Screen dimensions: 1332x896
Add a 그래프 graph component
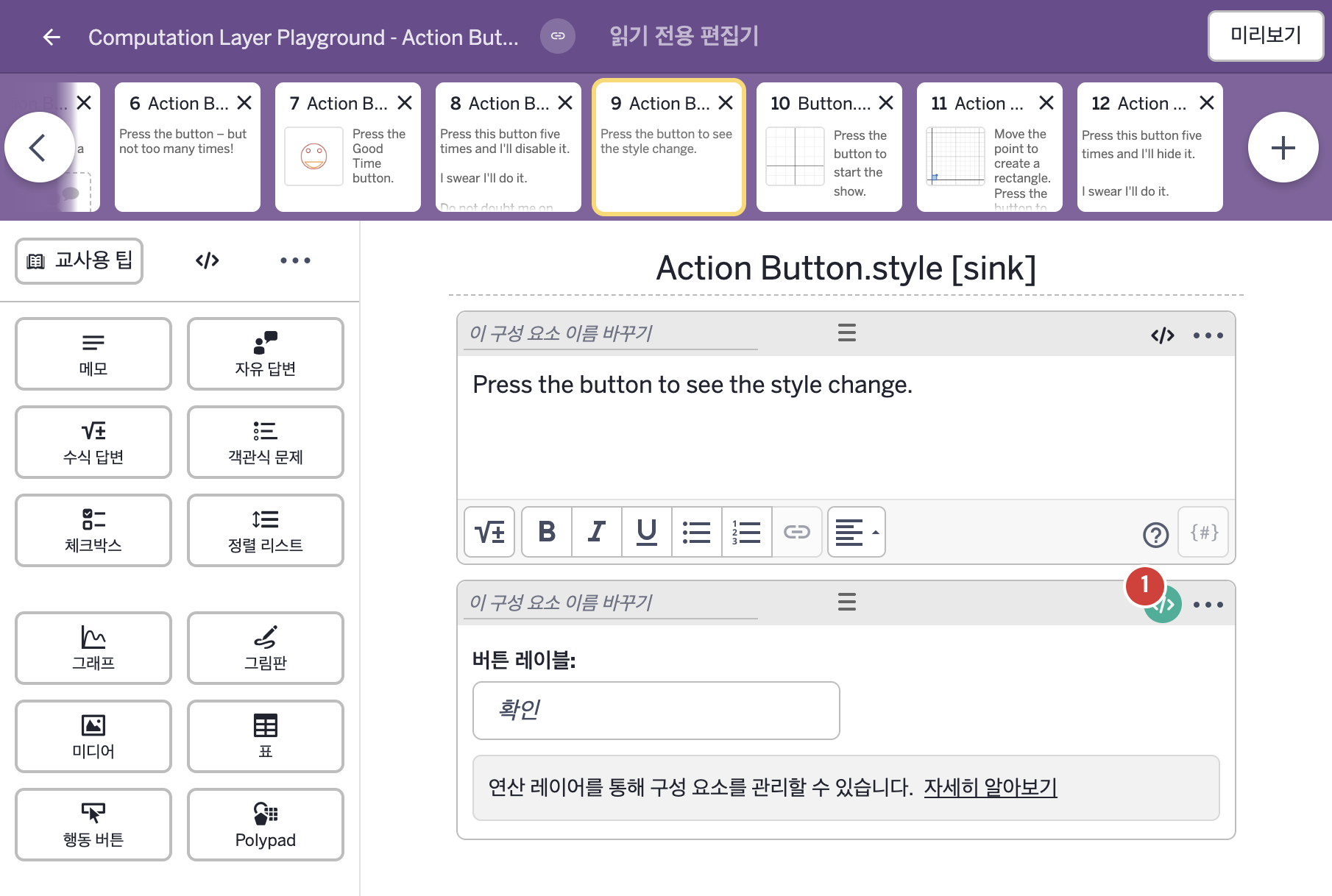click(x=93, y=648)
